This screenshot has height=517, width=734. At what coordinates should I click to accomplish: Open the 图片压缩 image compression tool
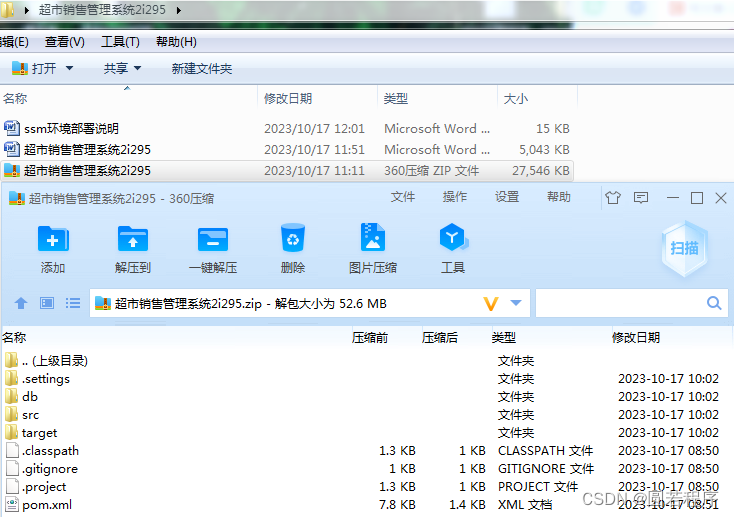pyautogui.click(x=373, y=237)
